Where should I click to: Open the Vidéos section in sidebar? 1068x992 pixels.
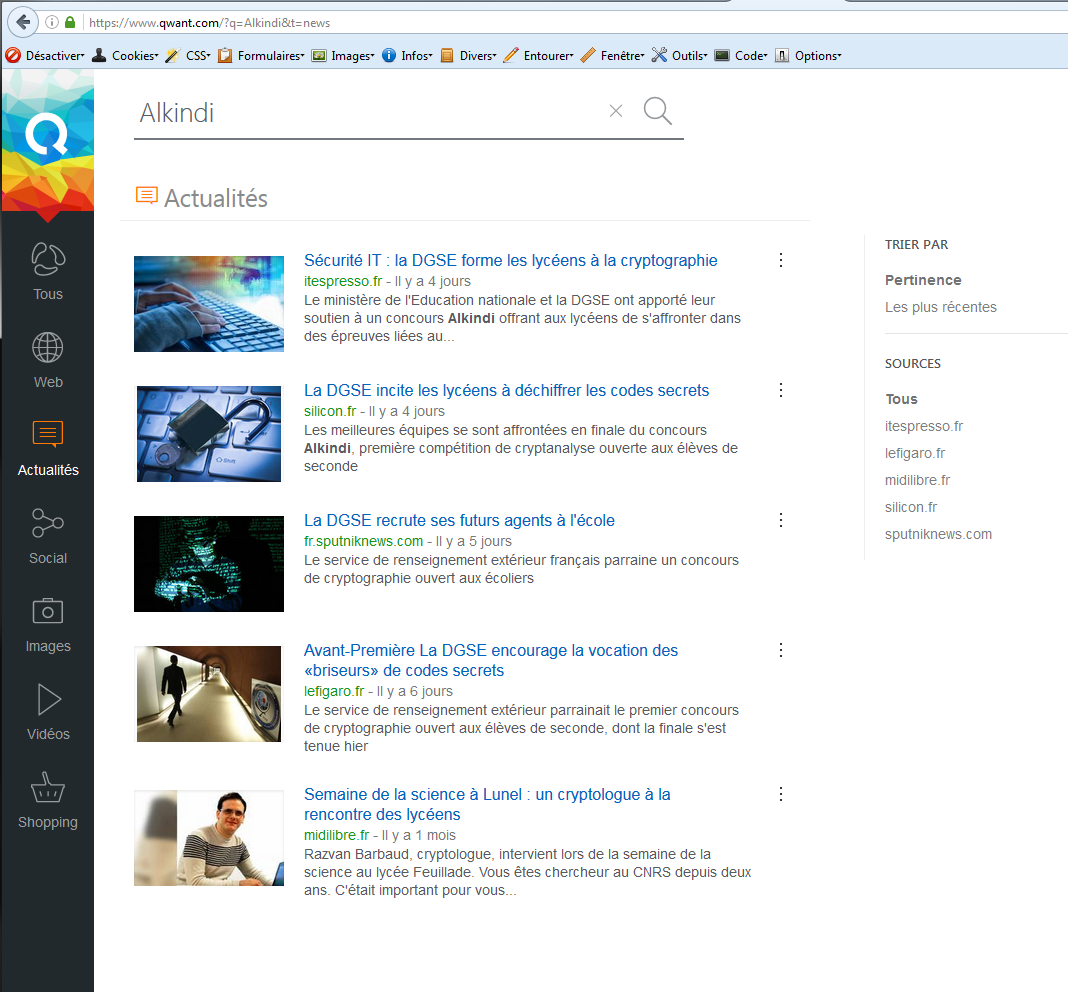point(47,712)
